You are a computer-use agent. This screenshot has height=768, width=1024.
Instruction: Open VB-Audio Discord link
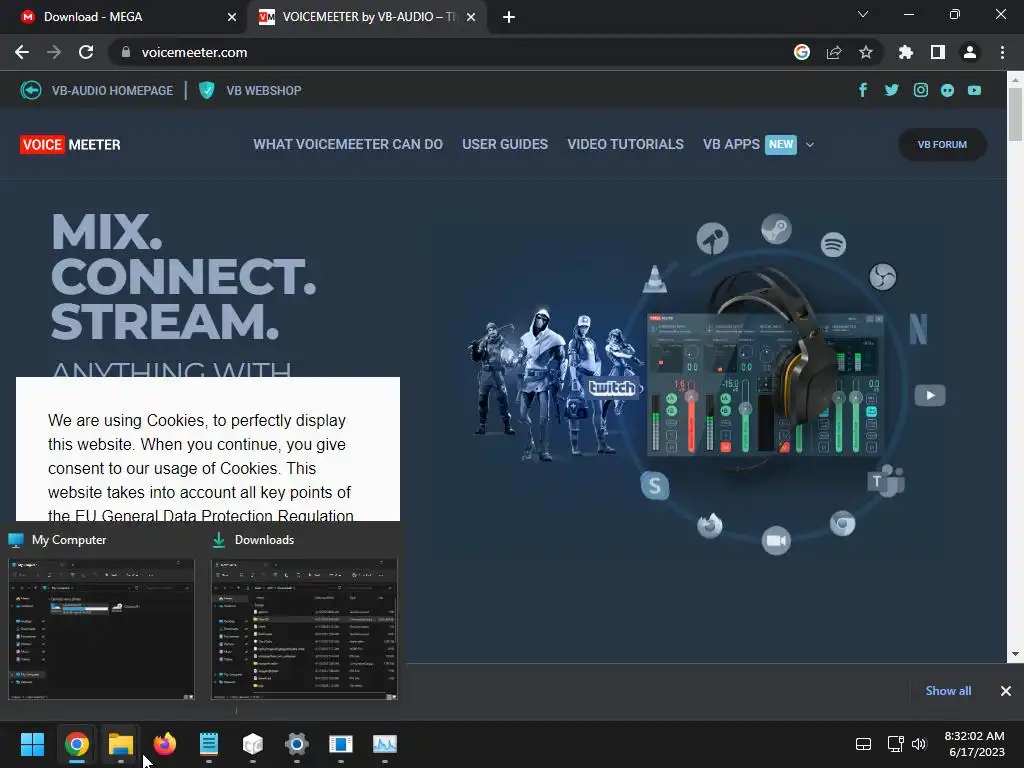(x=948, y=90)
